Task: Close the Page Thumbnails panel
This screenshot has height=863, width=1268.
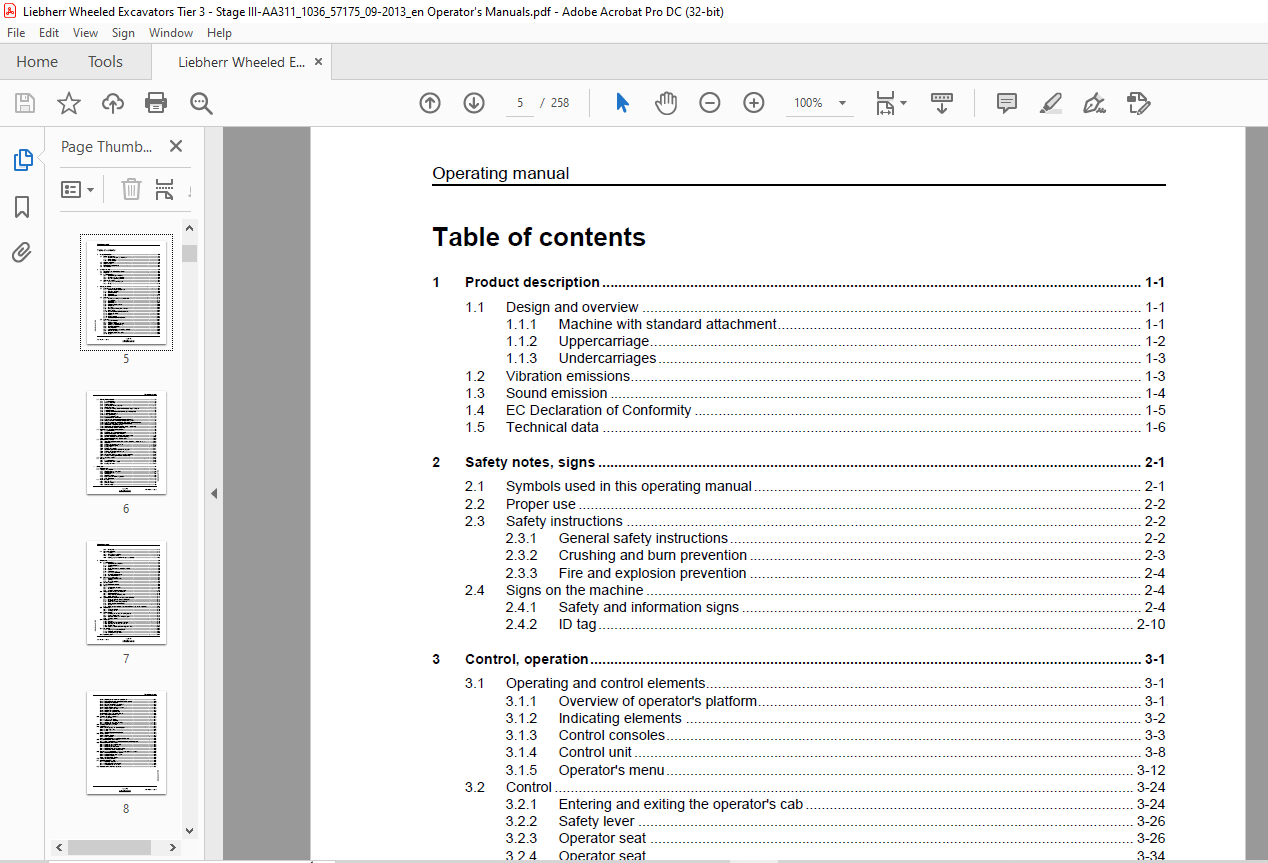Action: 176,146
